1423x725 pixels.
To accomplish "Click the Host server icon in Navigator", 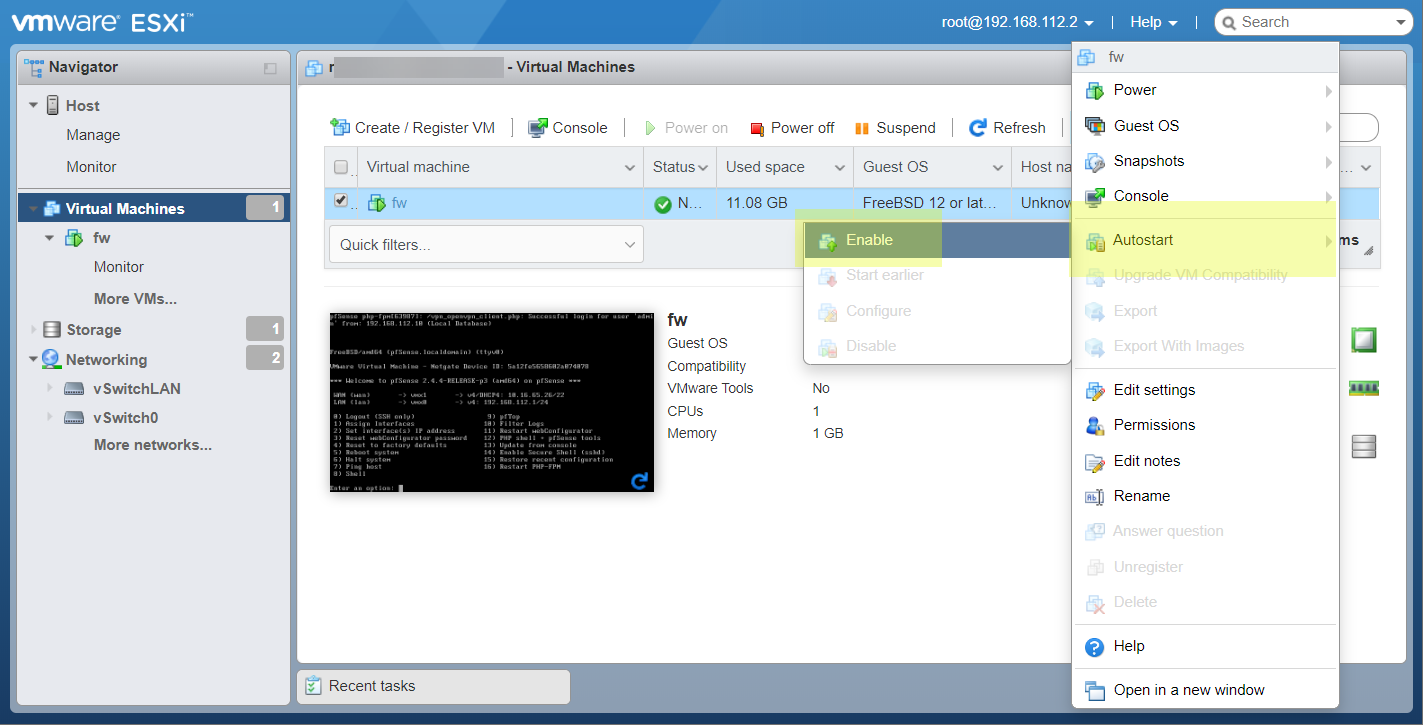I will tap(53, 105).
